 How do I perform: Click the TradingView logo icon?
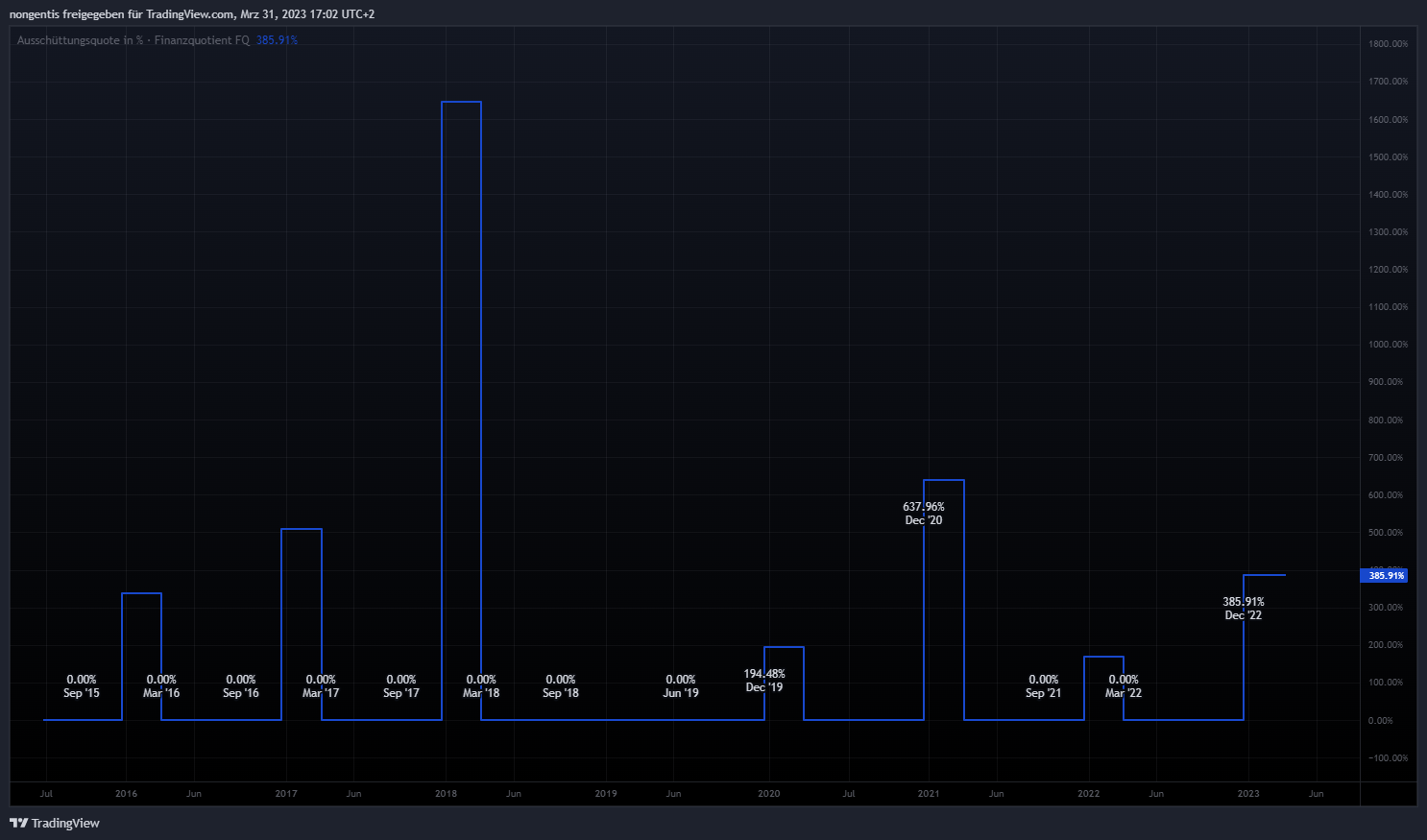click(18, 823)
